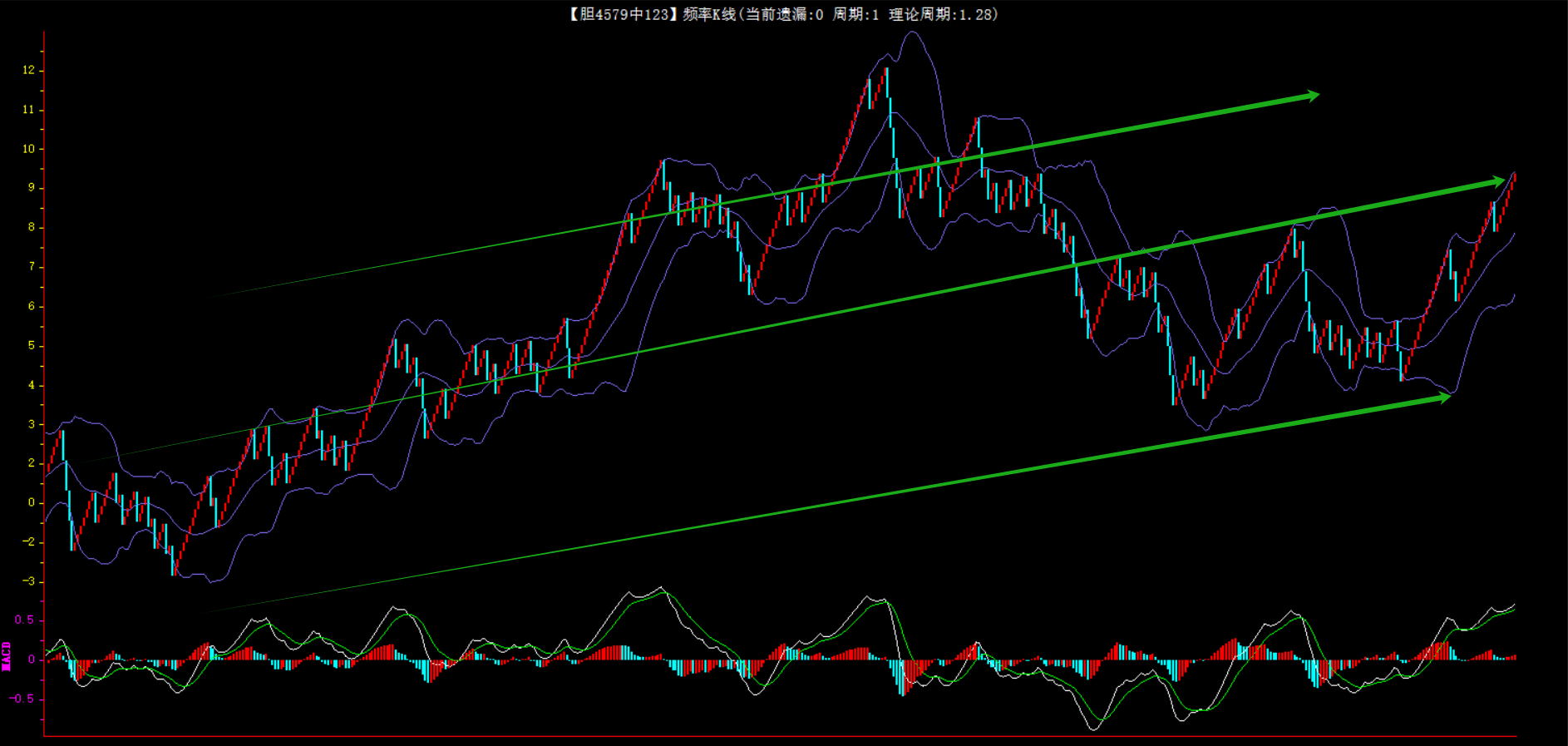Click the yellow 6 label on the price axis
Image resolution: width=1568 pixels, height=746 pixels.
coord(32,306)
